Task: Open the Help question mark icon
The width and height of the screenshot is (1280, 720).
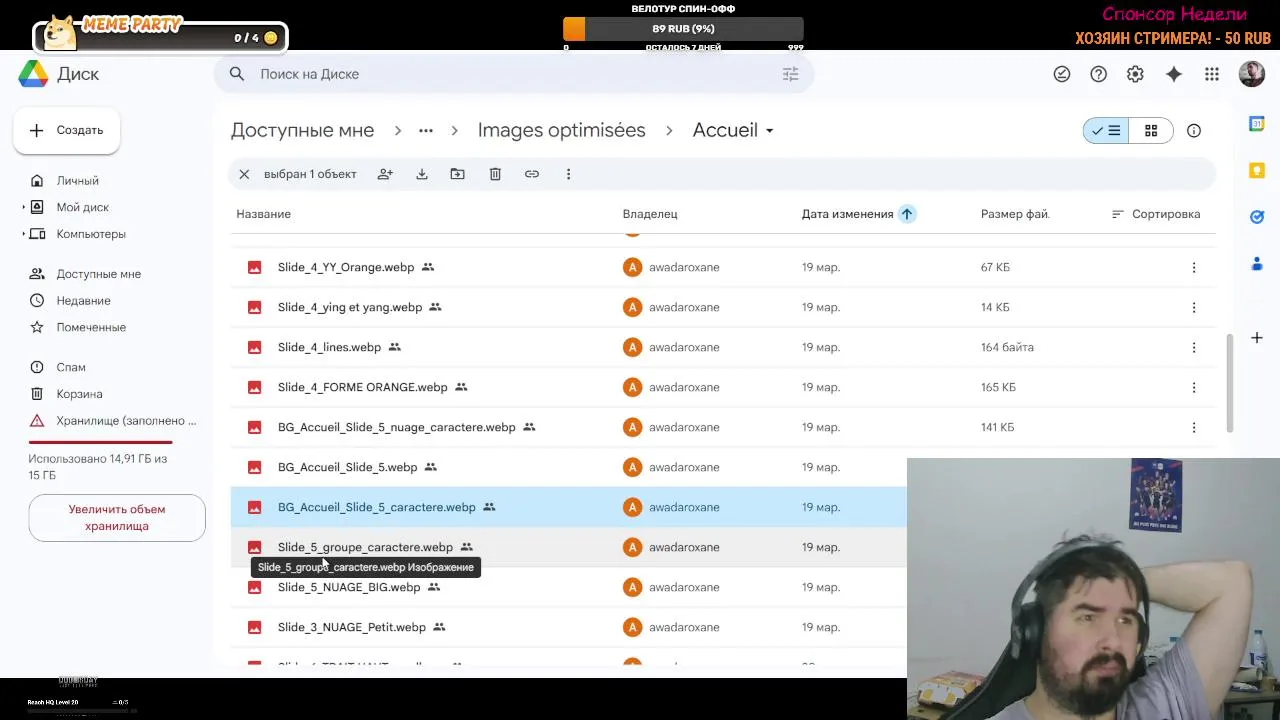Action: coord(1099,74)
